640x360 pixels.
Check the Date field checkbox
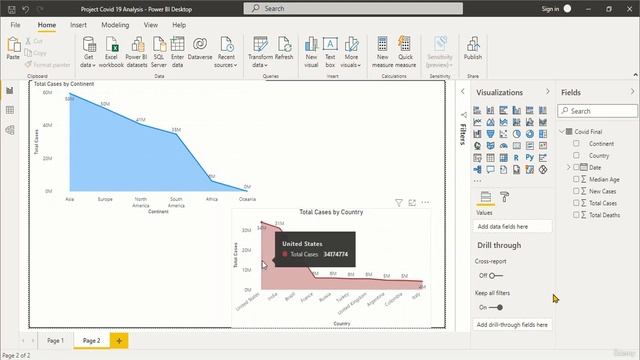click(x=576, y=167)
